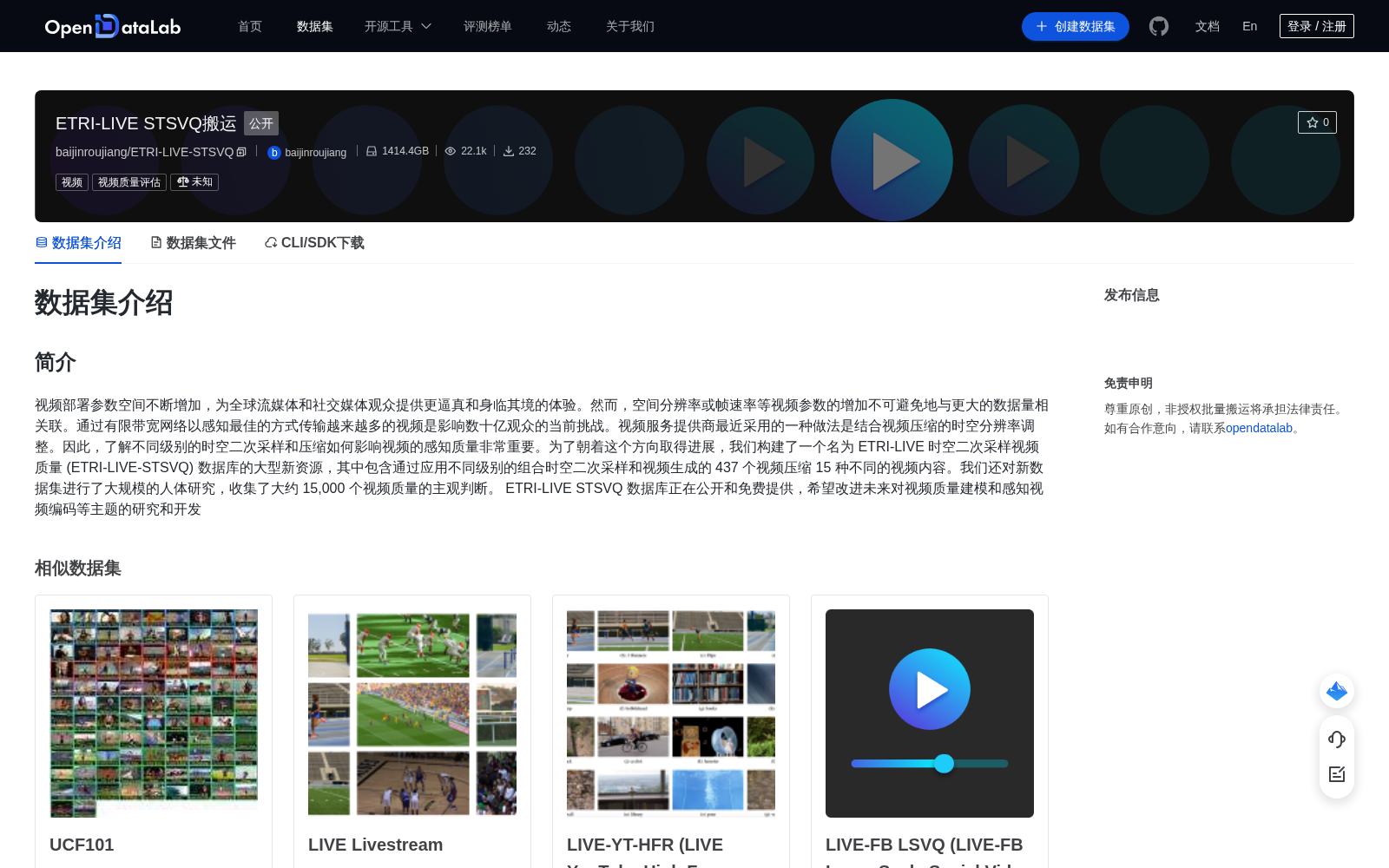
Task: Click the eye views icon 22.1k
Action: pyautogui.click(x=451, y=151)
